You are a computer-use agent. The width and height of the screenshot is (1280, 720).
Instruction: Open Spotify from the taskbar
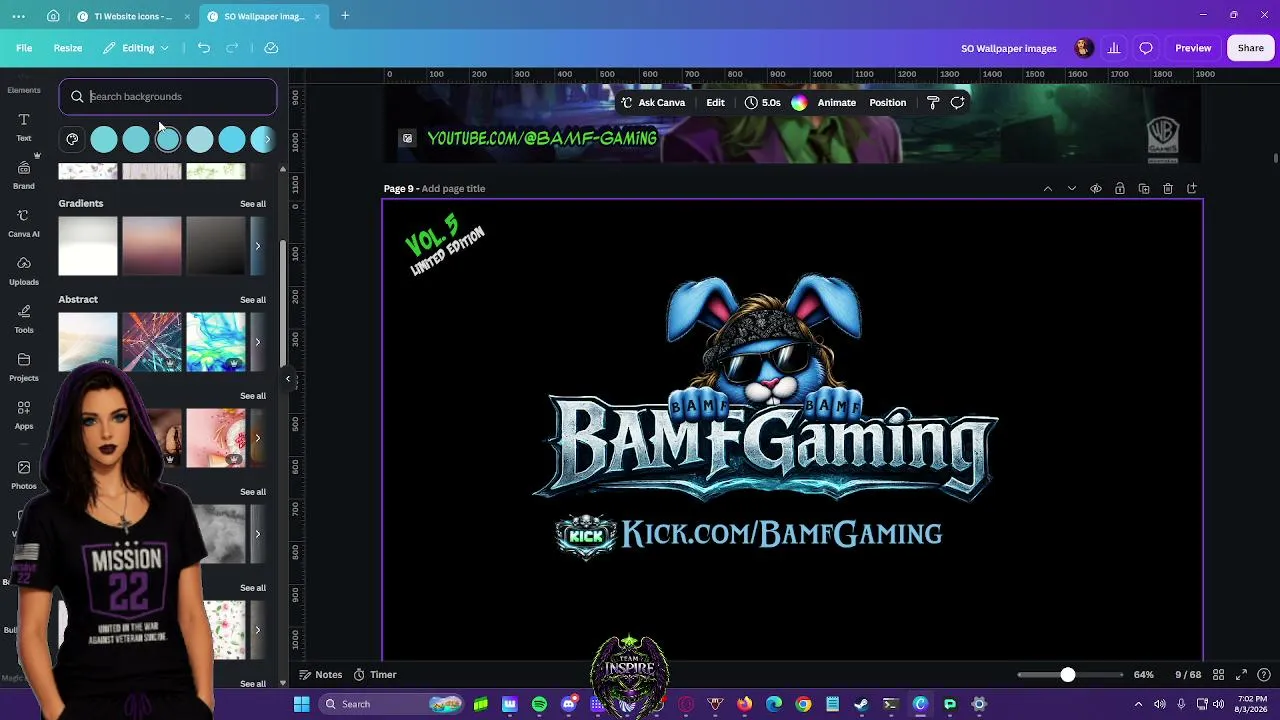[x=539, y=704]
